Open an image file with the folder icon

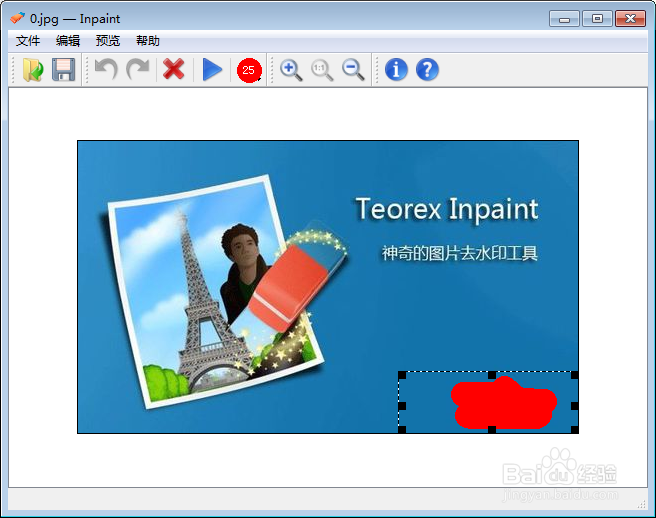click(33, 69)
